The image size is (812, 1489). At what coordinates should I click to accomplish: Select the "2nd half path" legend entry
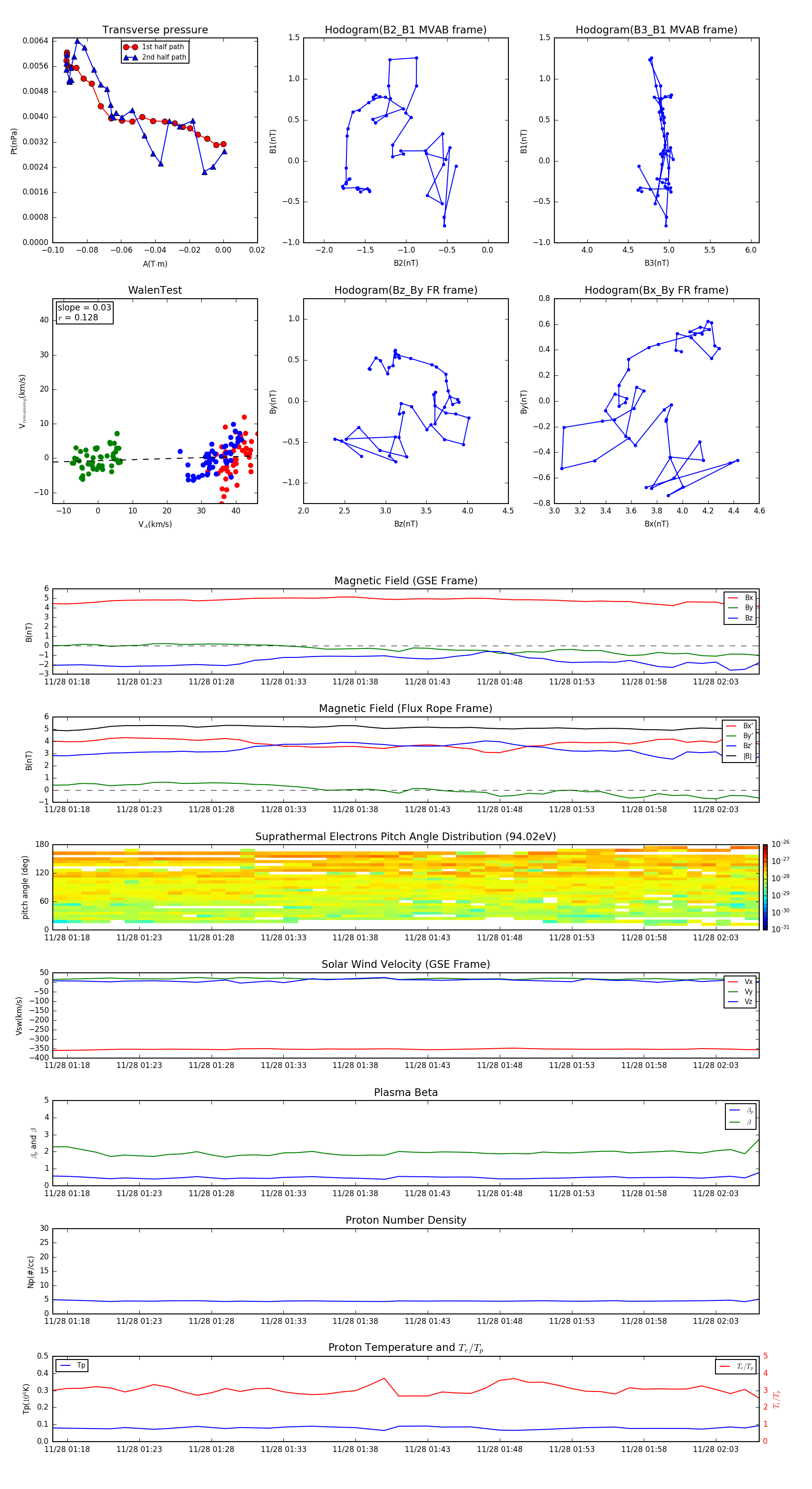pyautogui.click(x=154, y=57)
